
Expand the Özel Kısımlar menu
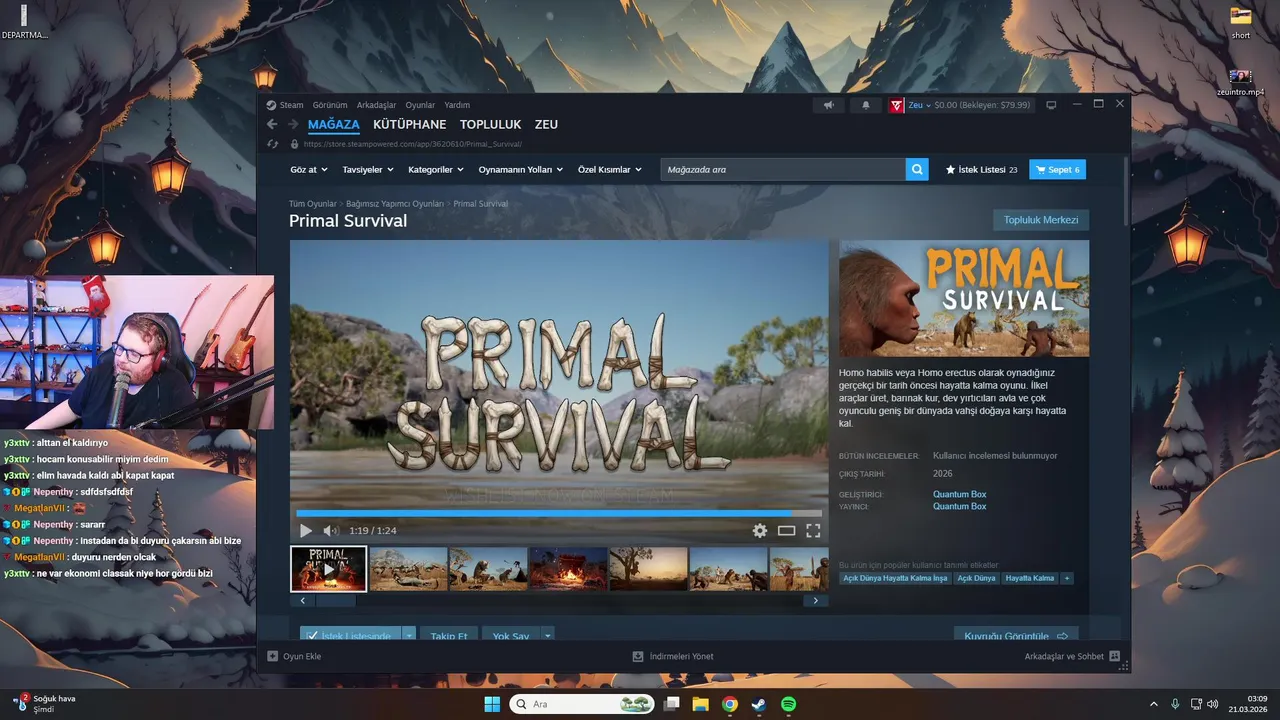pyautogui.click(x=610, y=169)
